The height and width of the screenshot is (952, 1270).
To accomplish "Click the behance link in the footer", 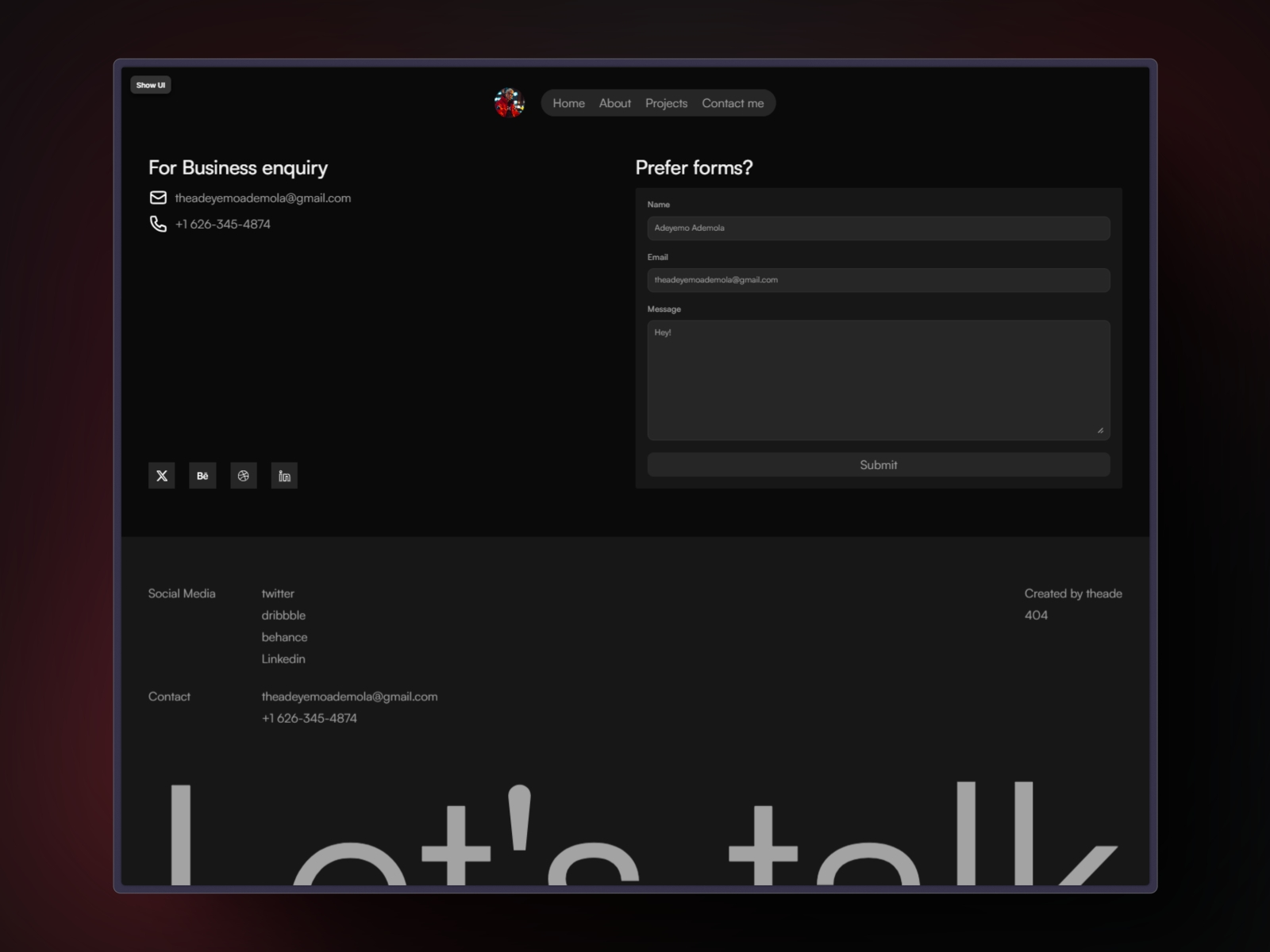I will (x=284, y=637).
